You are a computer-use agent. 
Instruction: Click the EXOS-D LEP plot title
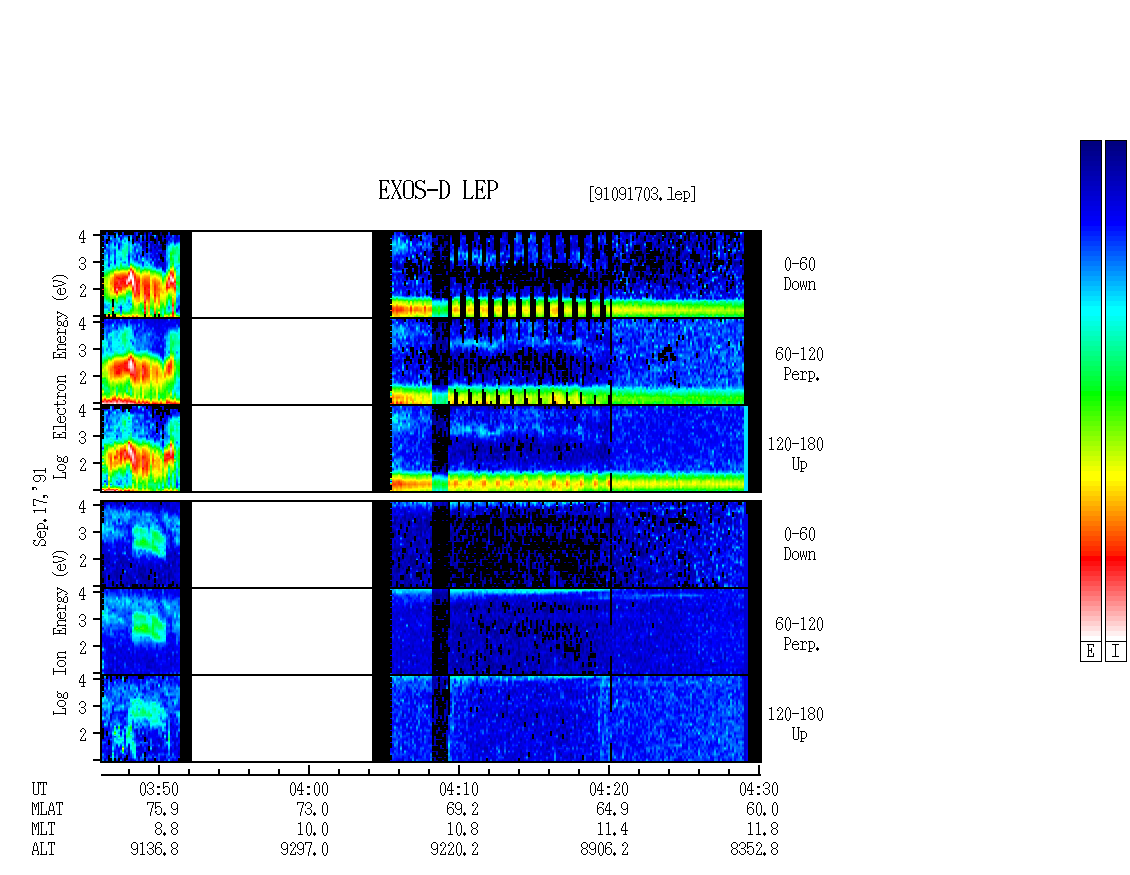[x=438, y=190]
